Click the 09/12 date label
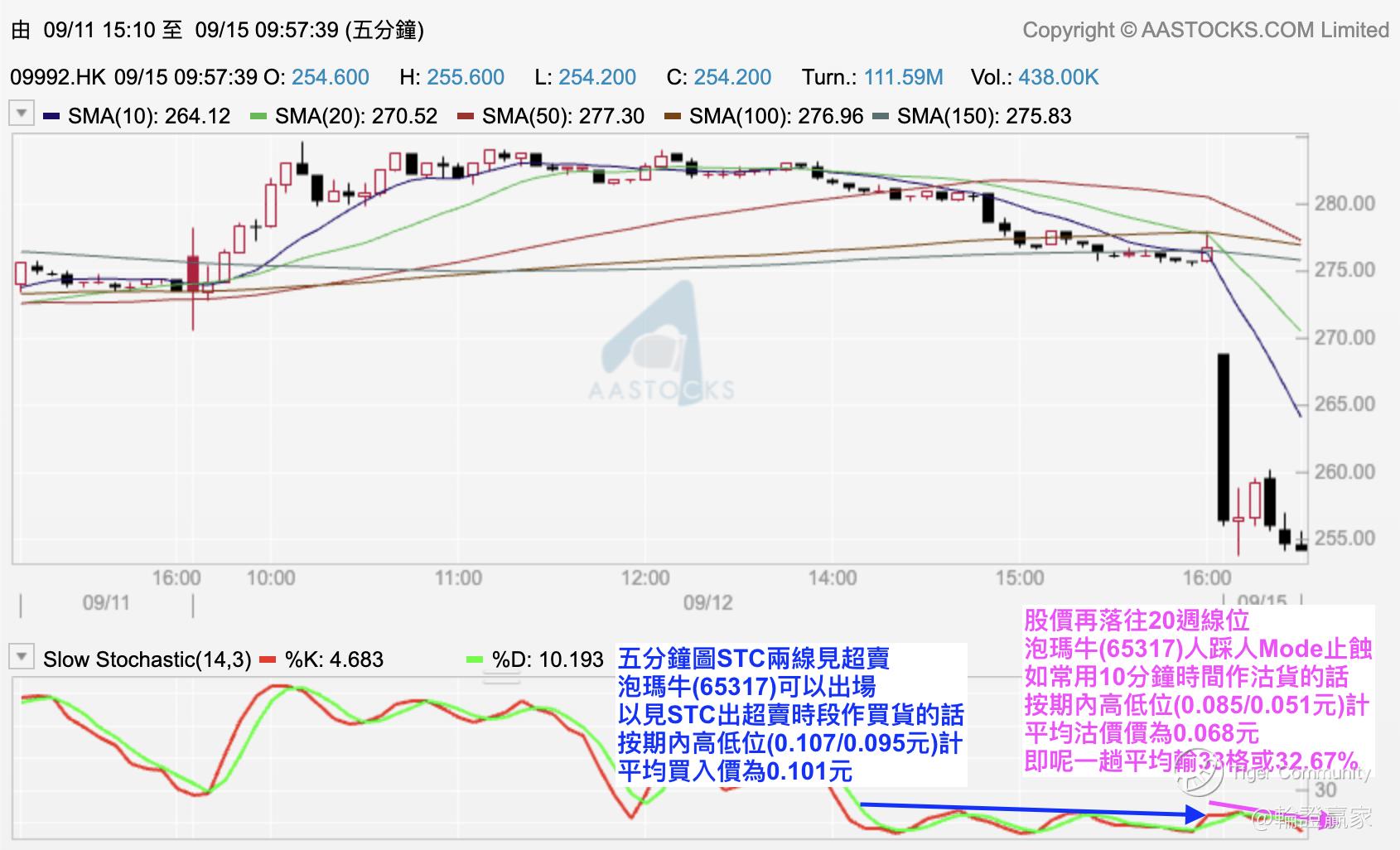This screenshot has width=1400, height=850. click(707, 602)
